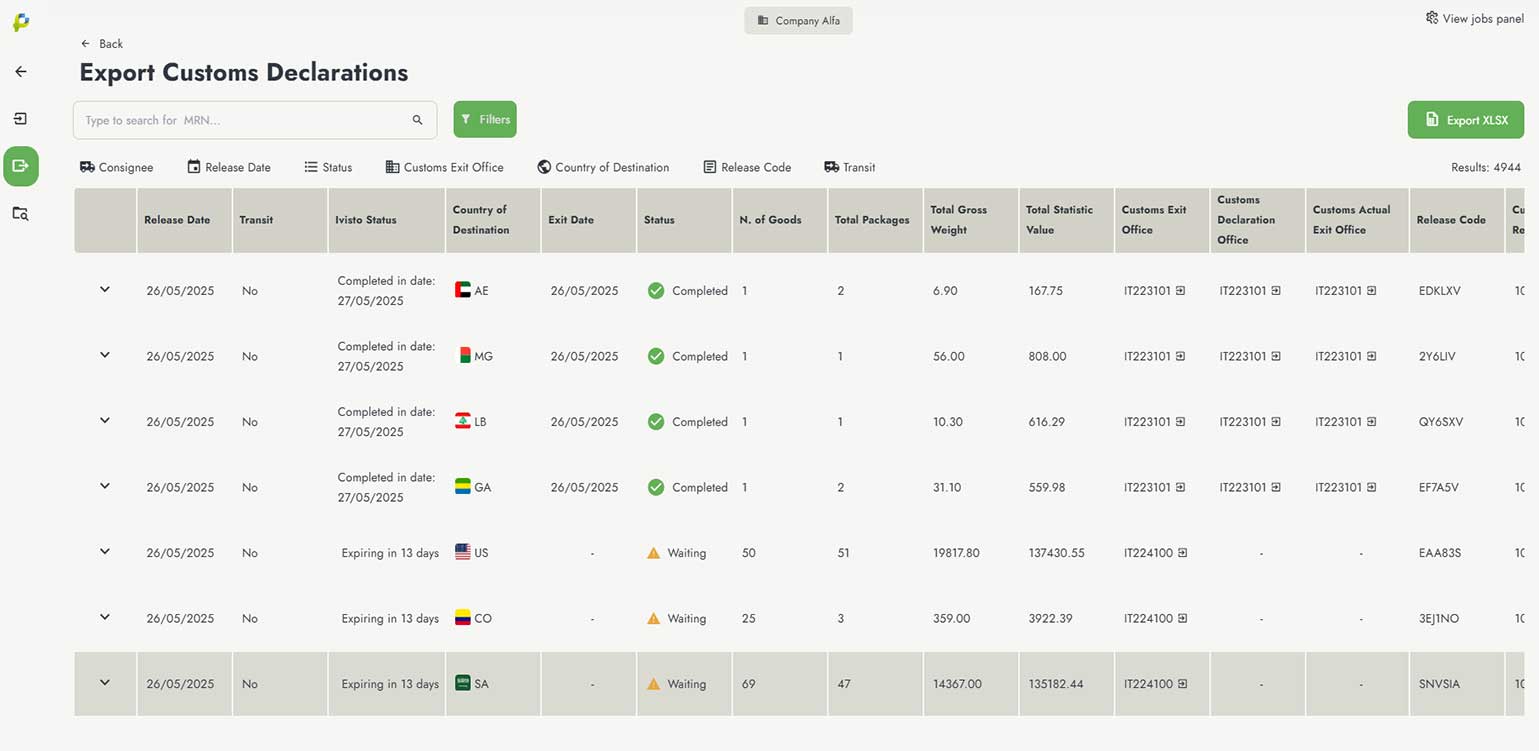The image size is (1539, 751).
Task: Click the export declarations sidebar icon
Action: click(20, 166)
